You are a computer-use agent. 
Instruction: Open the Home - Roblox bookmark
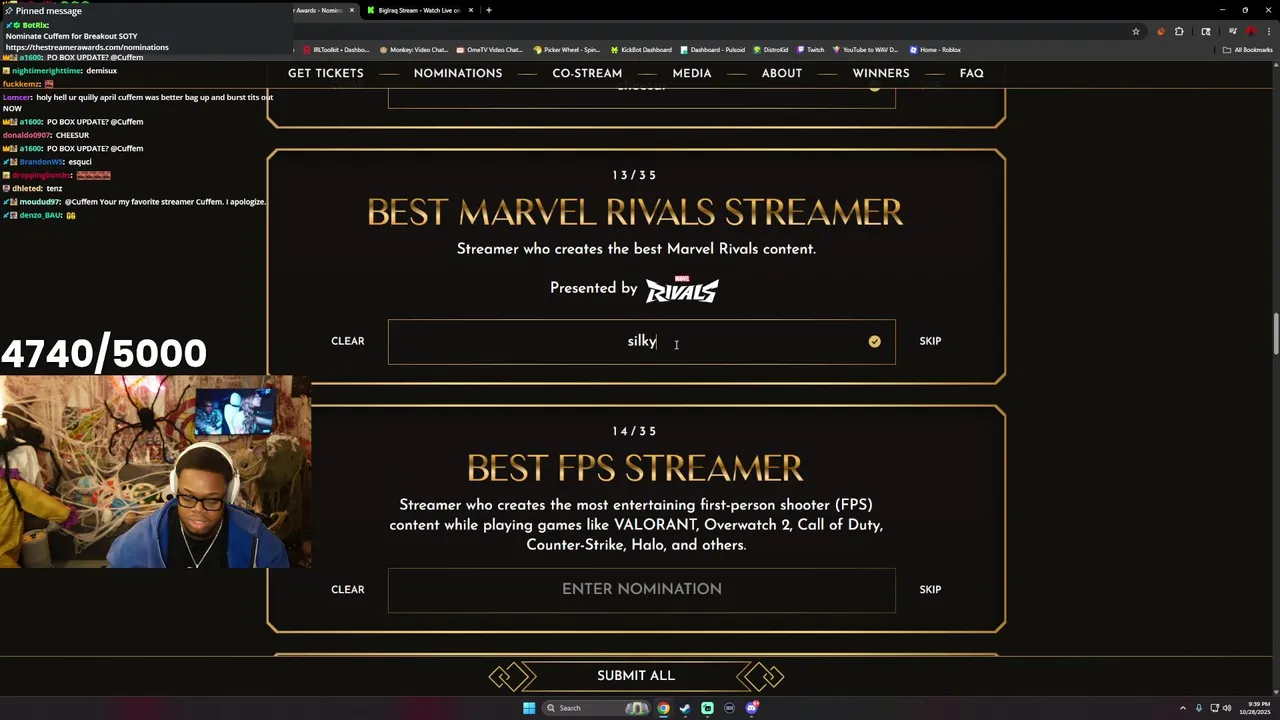click(x=935, y=49)
